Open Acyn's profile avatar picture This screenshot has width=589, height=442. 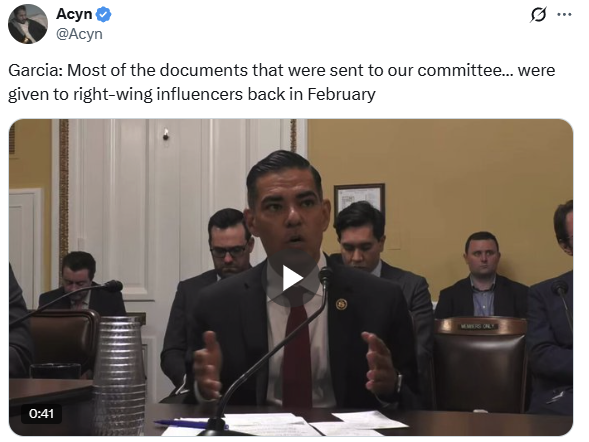coord(28,24)
